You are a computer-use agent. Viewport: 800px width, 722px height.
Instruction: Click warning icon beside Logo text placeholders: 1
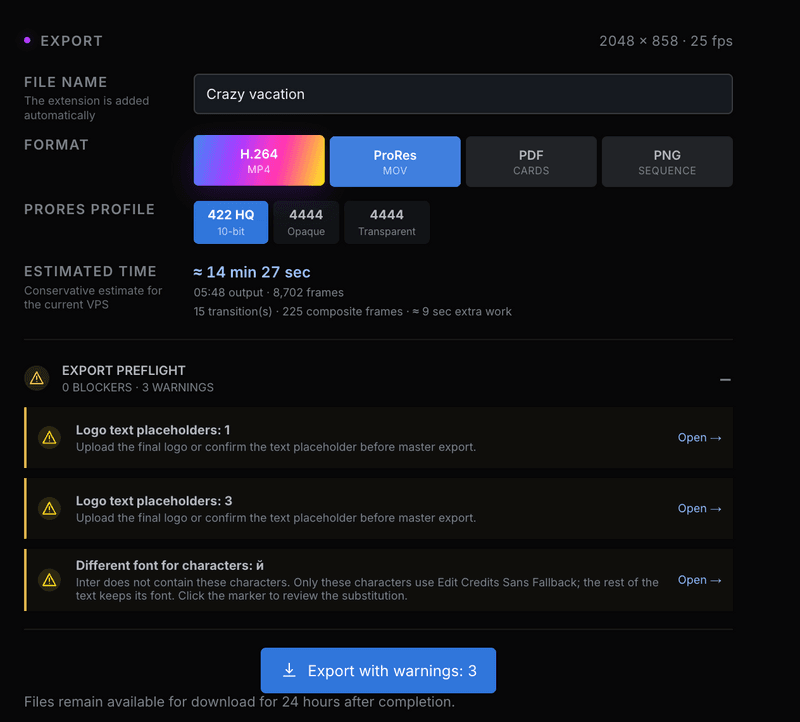point(49,438)
